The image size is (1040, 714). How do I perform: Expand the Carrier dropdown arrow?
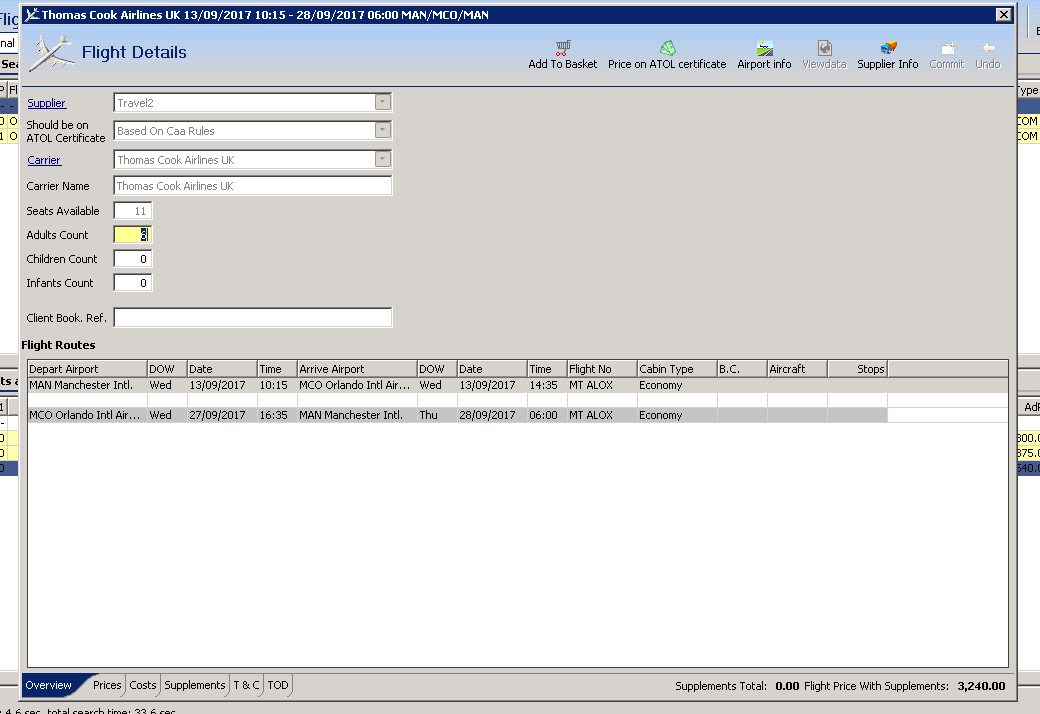[383, 159]
